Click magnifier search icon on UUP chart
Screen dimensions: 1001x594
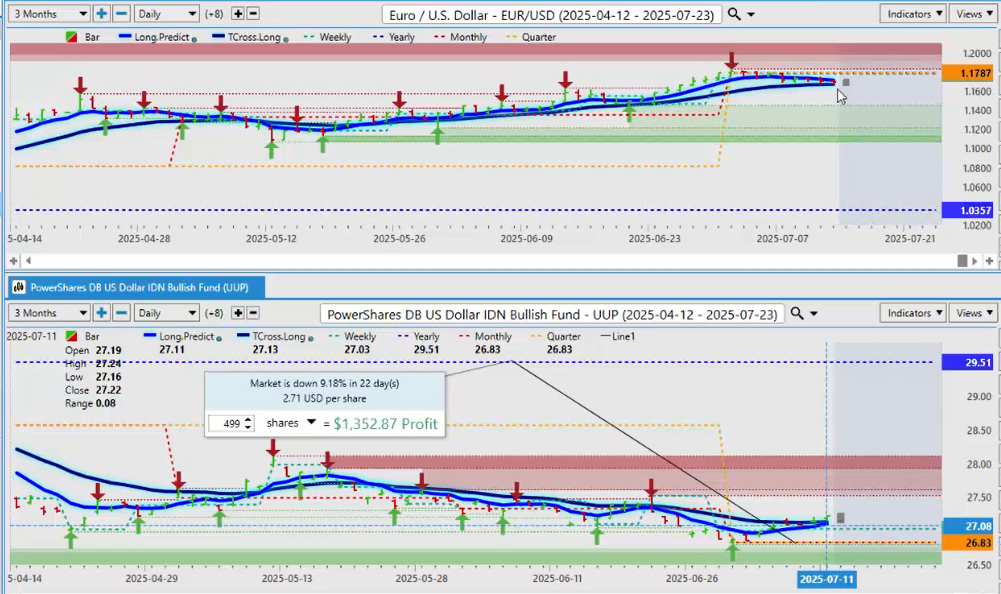[797, 313]
